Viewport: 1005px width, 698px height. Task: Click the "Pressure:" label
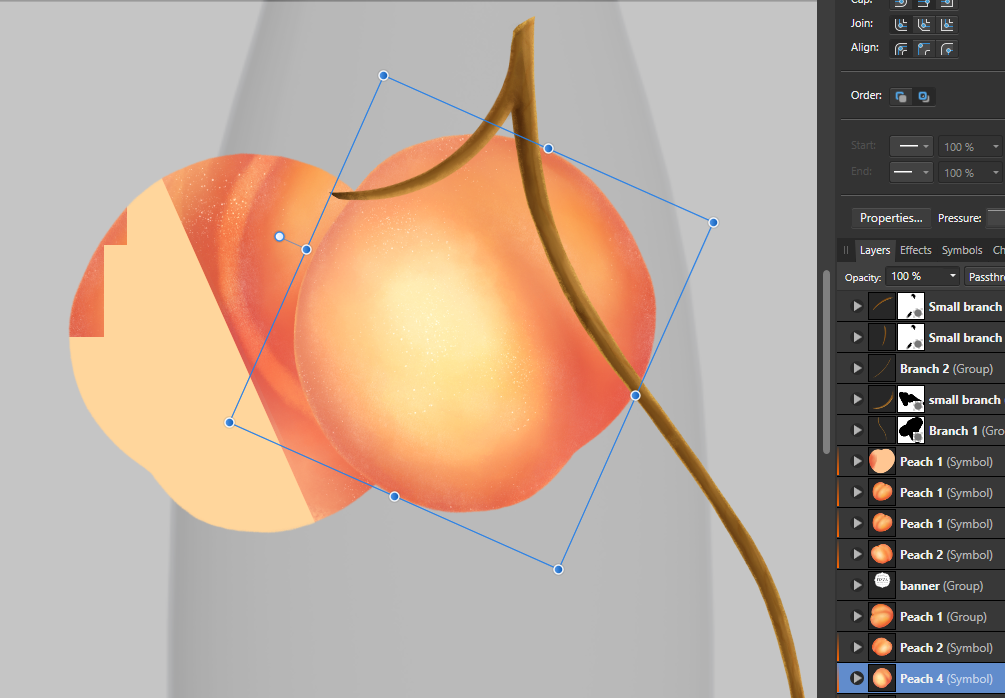[959, 218]
